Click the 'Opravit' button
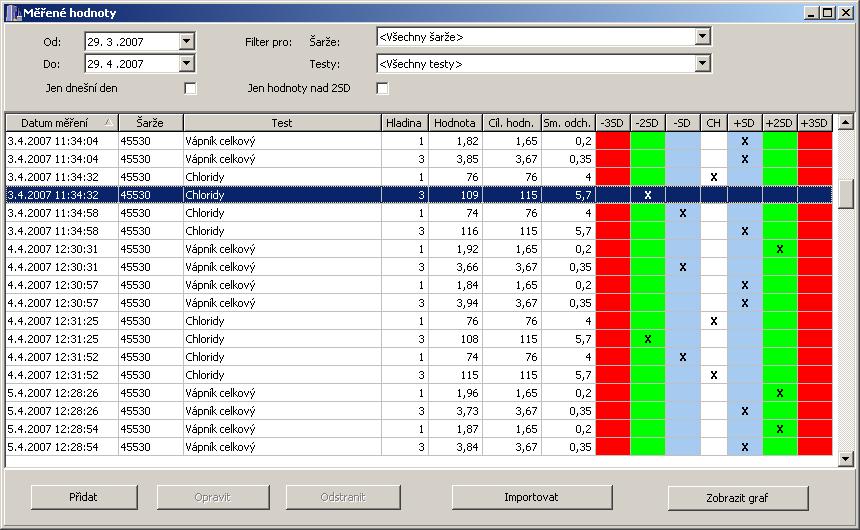The width and height of the screenshot is (860, 530). pyautogui.click(x=213, y=497)
